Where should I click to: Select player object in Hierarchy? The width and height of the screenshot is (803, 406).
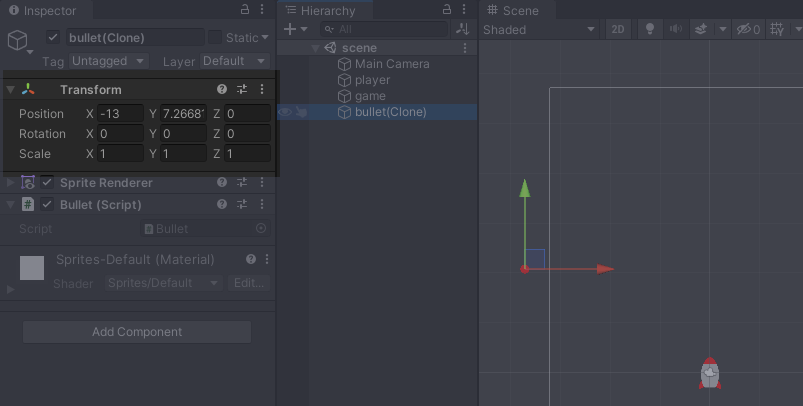coord(372,80)
